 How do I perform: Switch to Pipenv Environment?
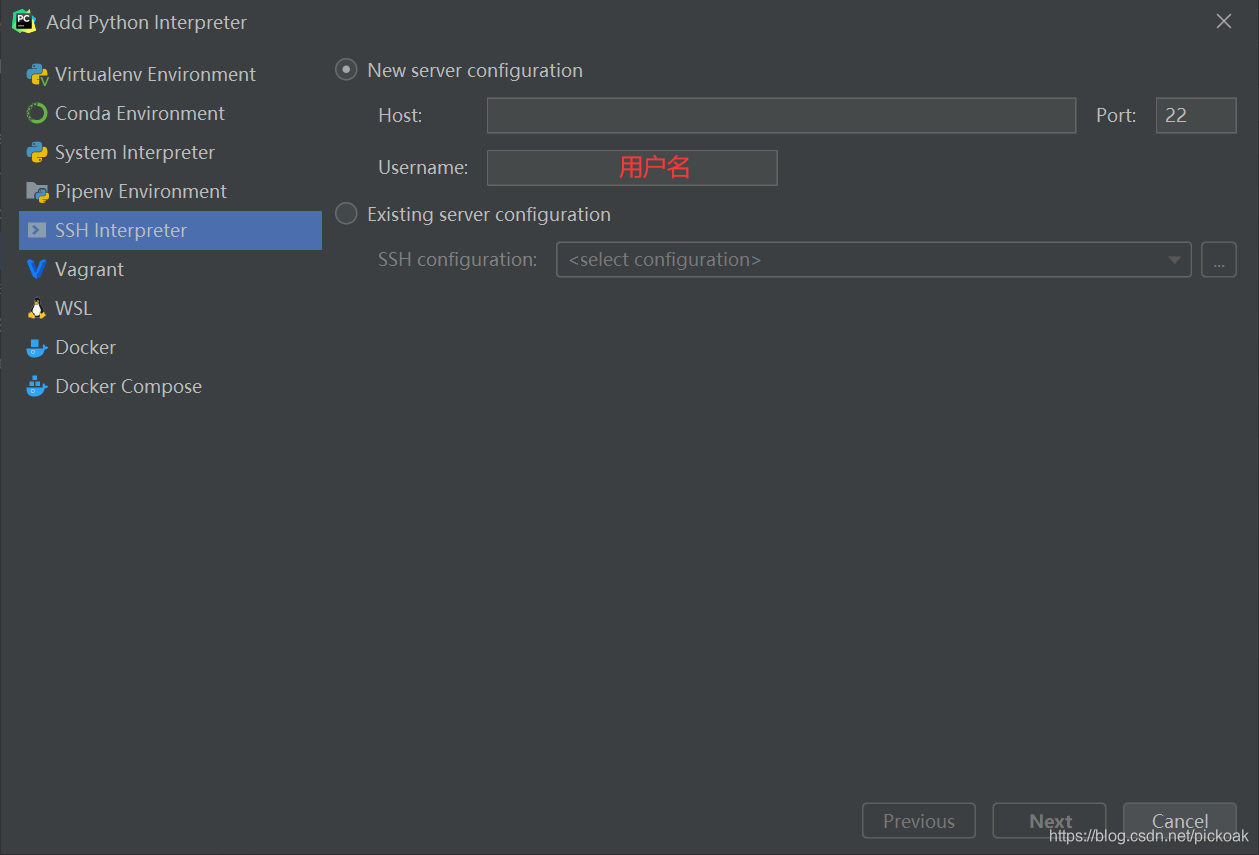pos(170,192)
